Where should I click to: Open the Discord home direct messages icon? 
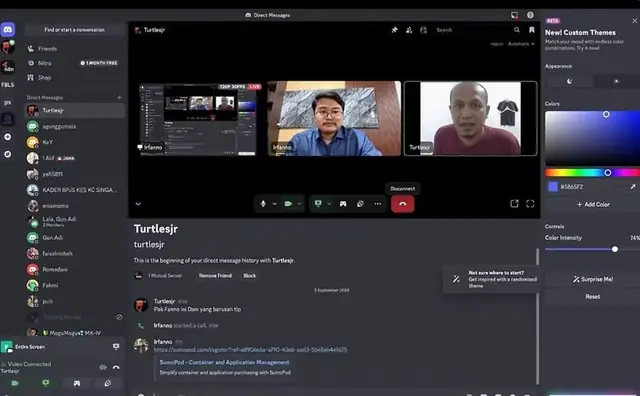click(x=8, y=30)
